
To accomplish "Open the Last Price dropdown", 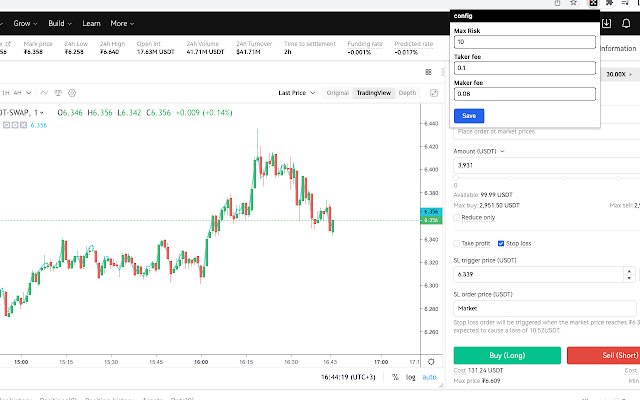I will (x=297, y=93).
